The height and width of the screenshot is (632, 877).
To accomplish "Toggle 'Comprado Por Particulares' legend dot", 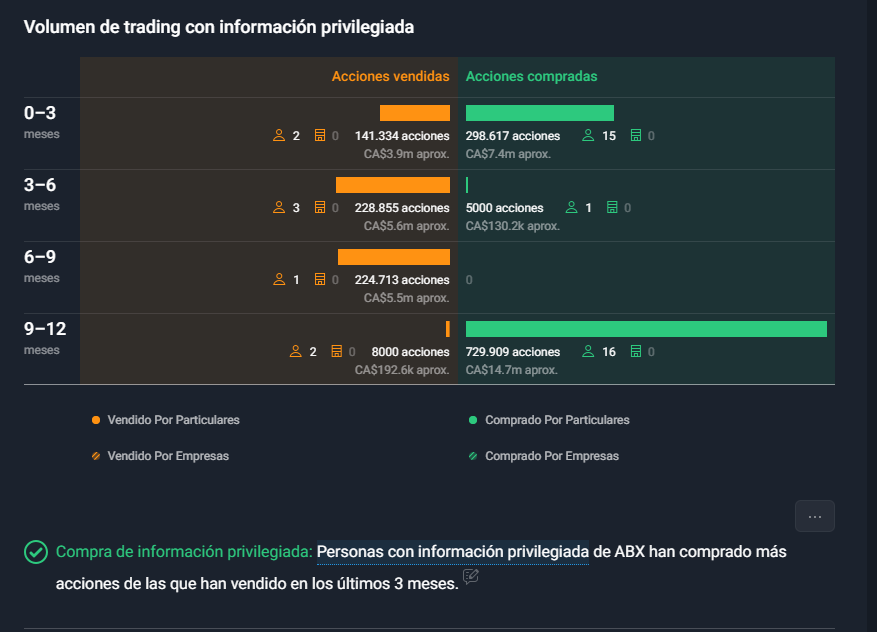I will [x=473, y=420].
